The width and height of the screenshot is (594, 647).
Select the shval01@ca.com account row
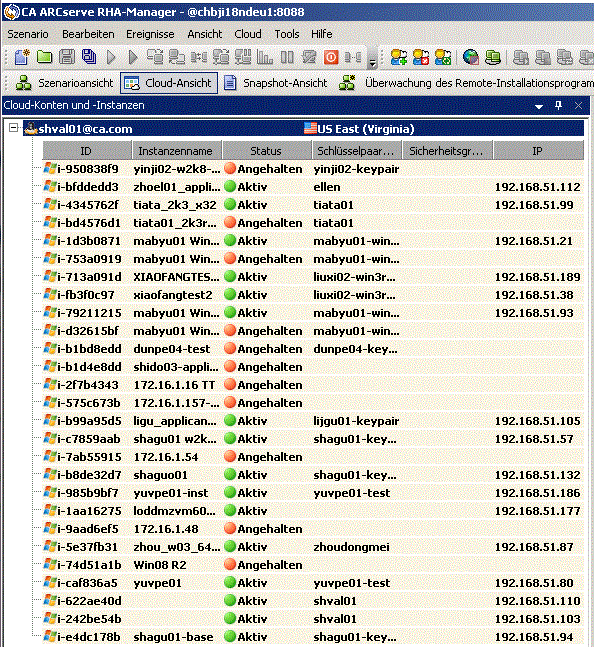[x=304, y=129]
